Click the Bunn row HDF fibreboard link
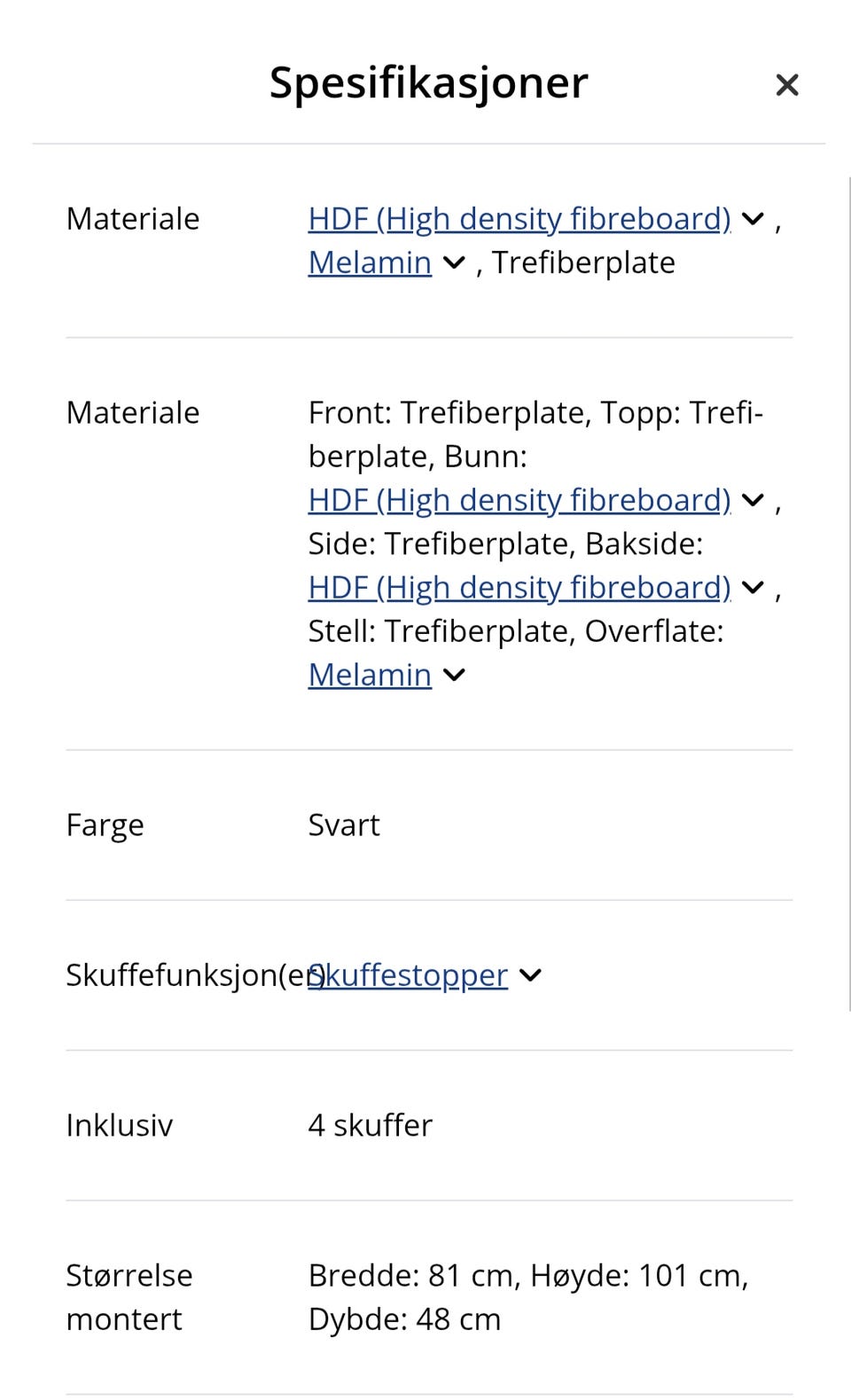 click(x=519, y=500)
